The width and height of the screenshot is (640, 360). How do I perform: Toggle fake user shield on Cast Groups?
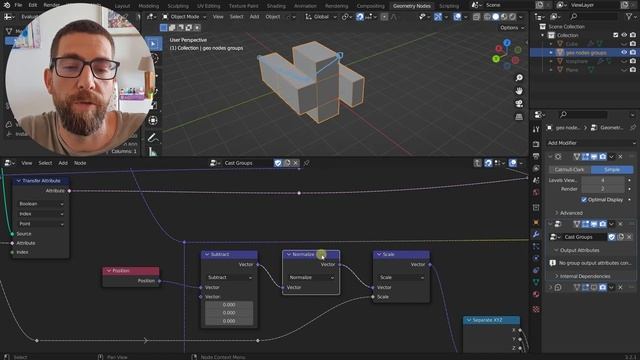[x=278, y=163]
